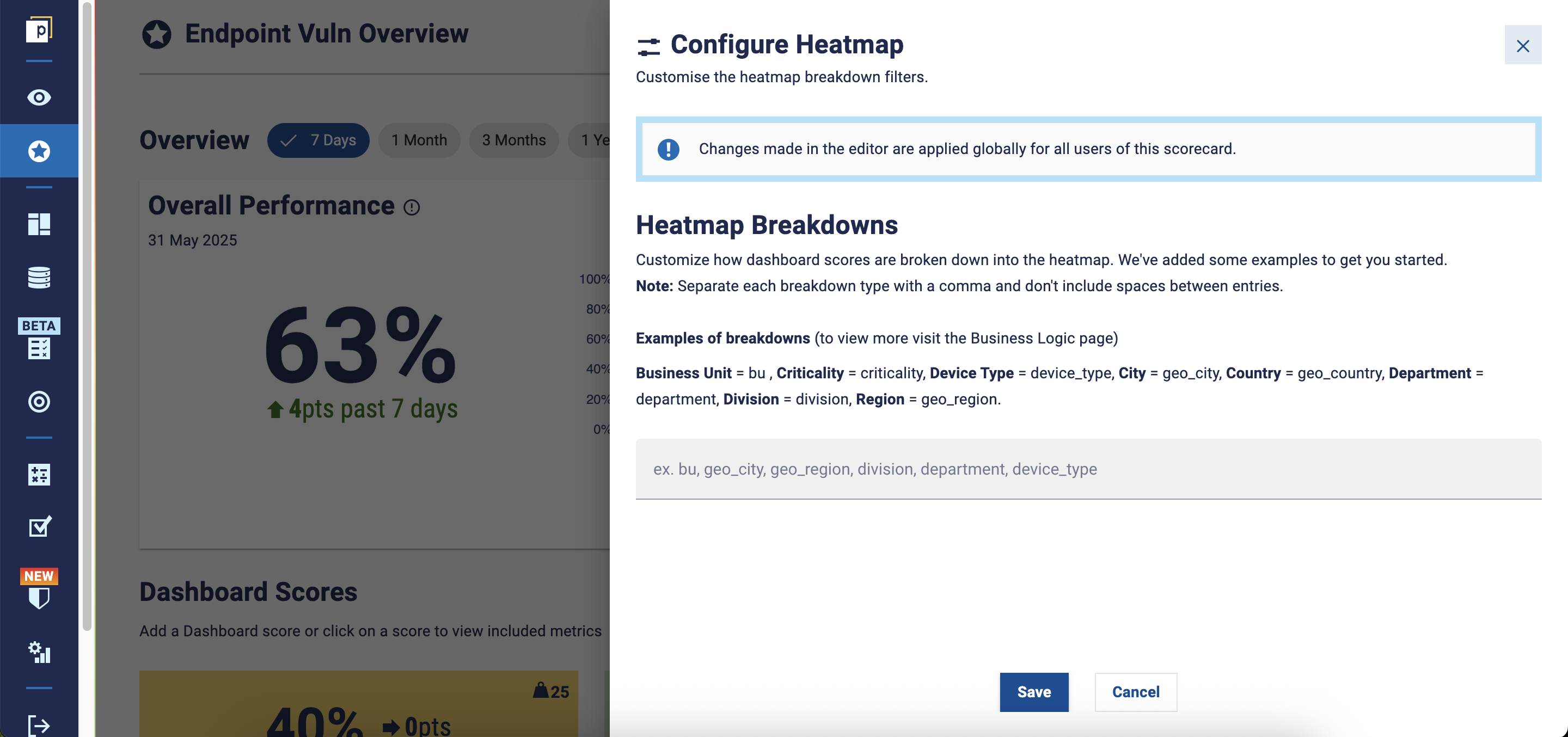The height and width of the screenshot is (737, 1568).
Task: Select the 7 Days time range
Action: (x=318, y=140)
